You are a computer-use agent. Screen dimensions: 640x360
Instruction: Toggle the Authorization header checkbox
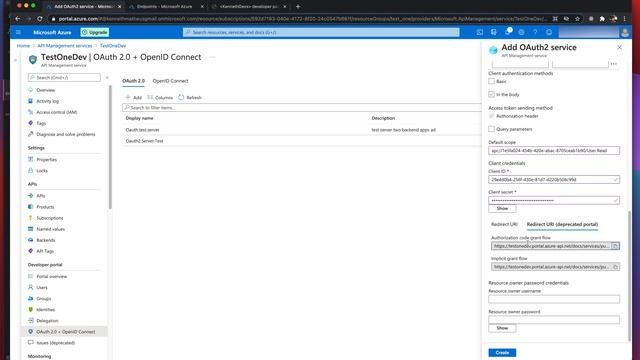491,116
